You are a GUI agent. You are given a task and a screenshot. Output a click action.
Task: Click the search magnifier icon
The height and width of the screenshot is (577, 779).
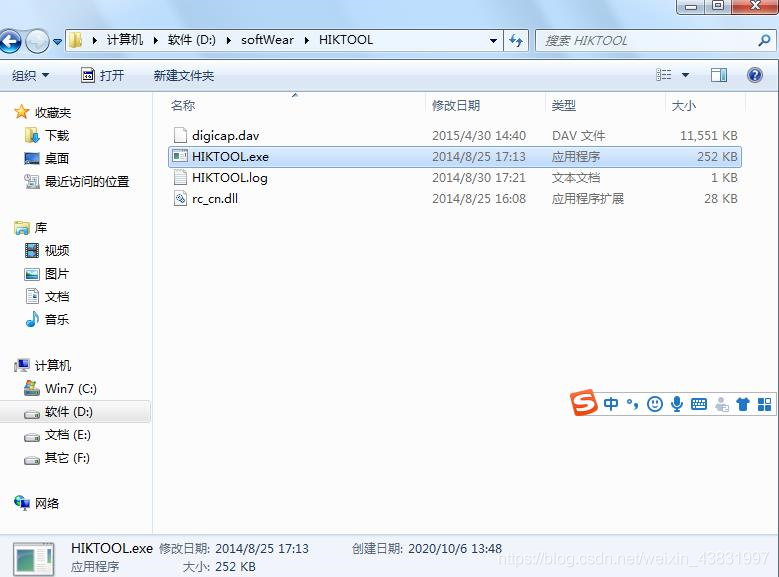[764, 40]
